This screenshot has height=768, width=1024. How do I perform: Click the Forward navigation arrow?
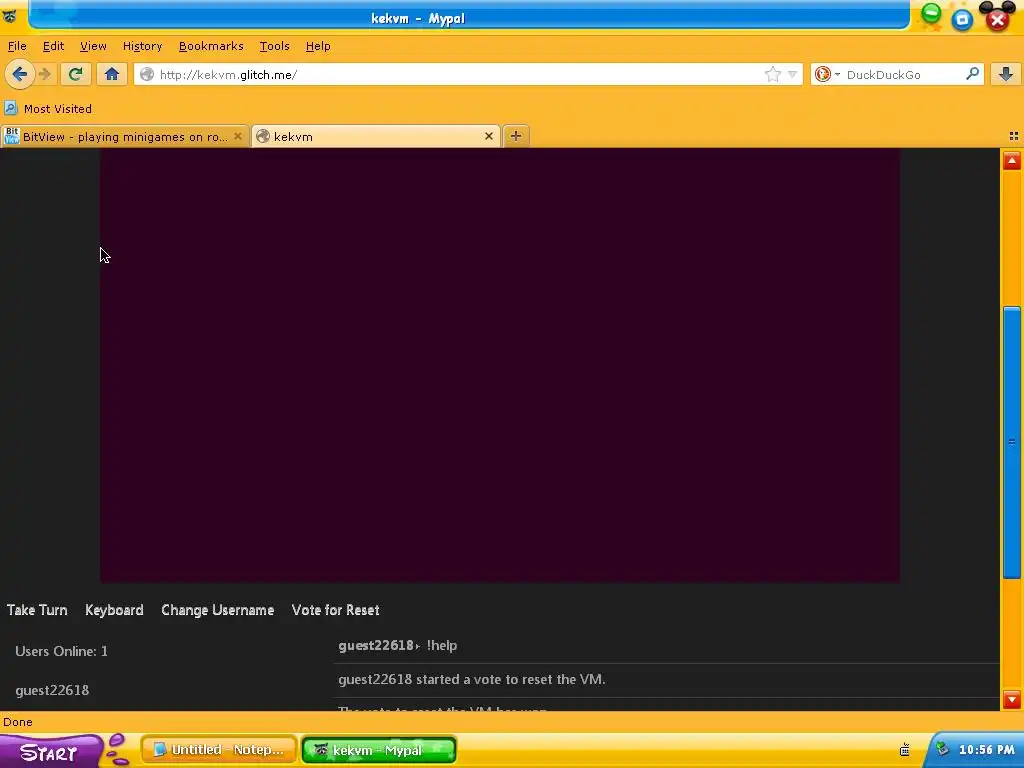click(x=45, y=74)
